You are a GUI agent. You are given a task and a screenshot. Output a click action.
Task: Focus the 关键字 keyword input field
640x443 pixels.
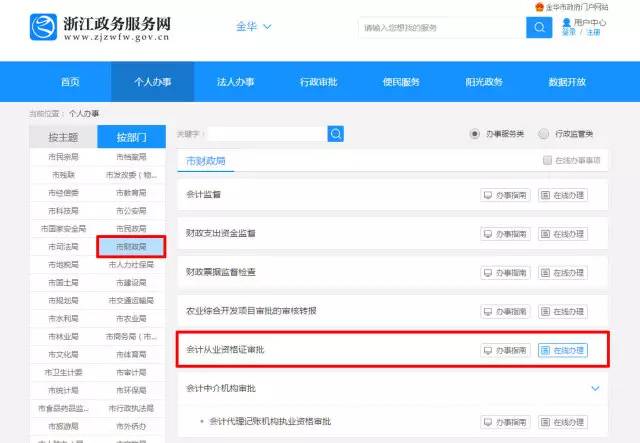coord(267,134)
